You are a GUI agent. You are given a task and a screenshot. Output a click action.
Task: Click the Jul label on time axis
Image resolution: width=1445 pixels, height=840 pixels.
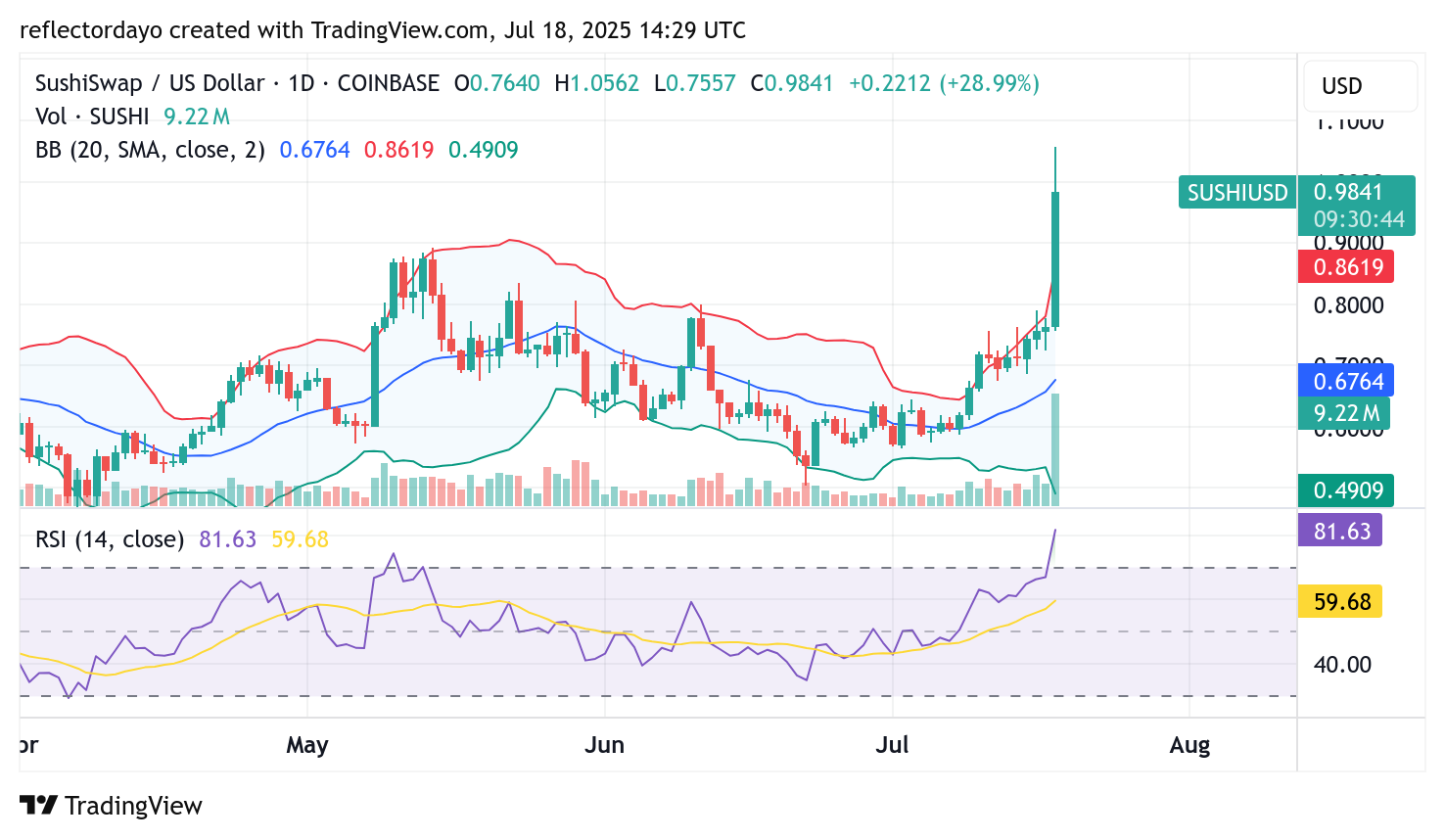pos(892,745)
